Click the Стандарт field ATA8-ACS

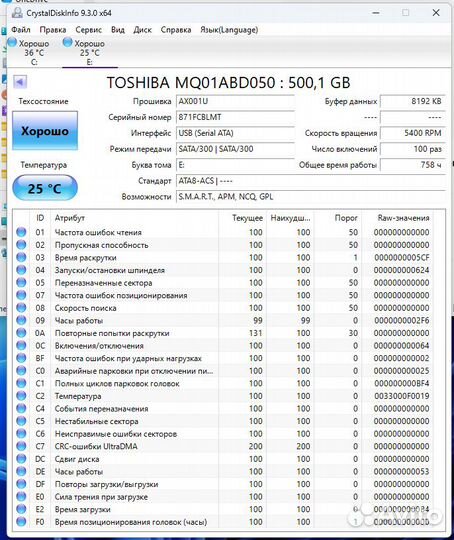pos(311,181)
